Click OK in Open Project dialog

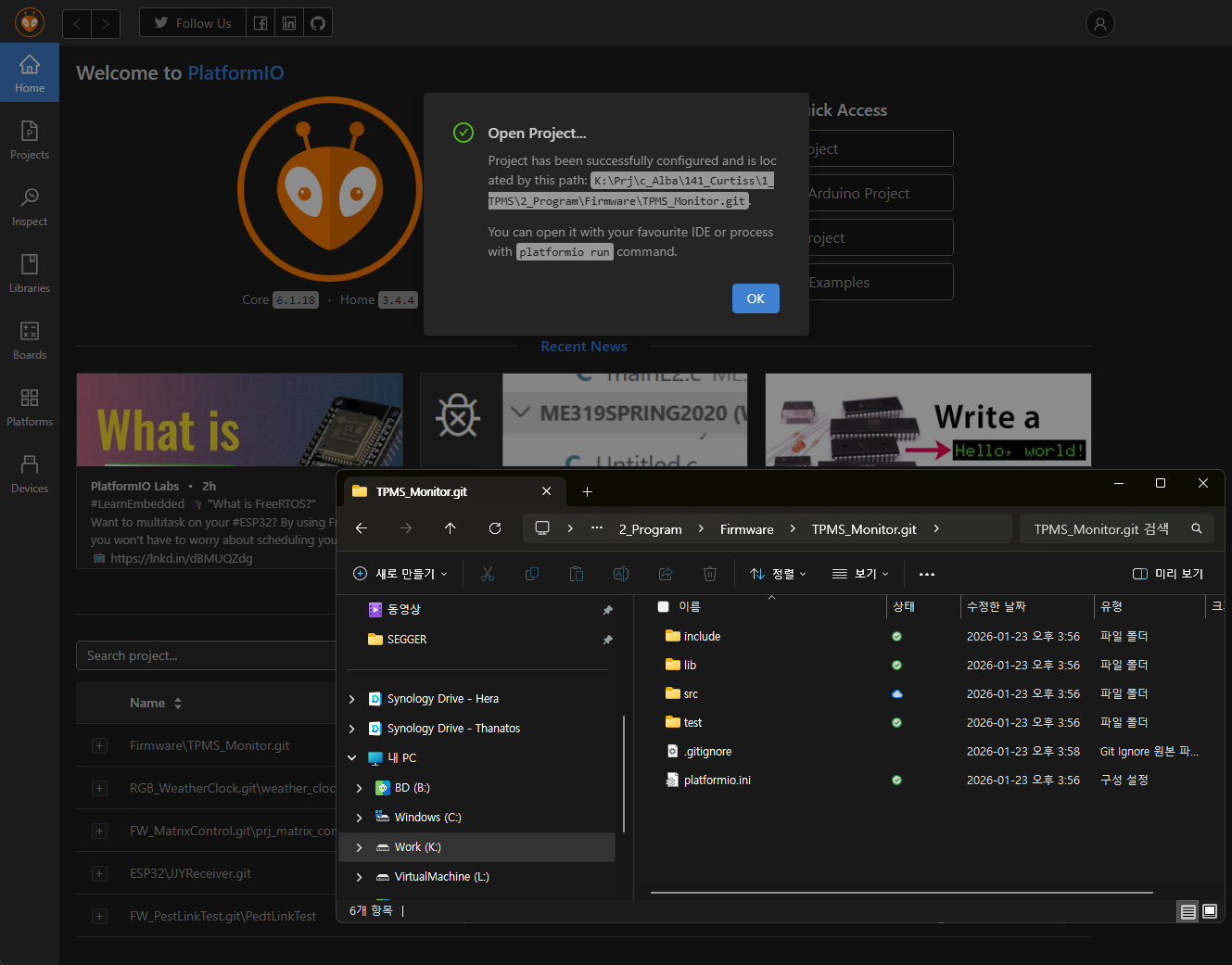756,298
